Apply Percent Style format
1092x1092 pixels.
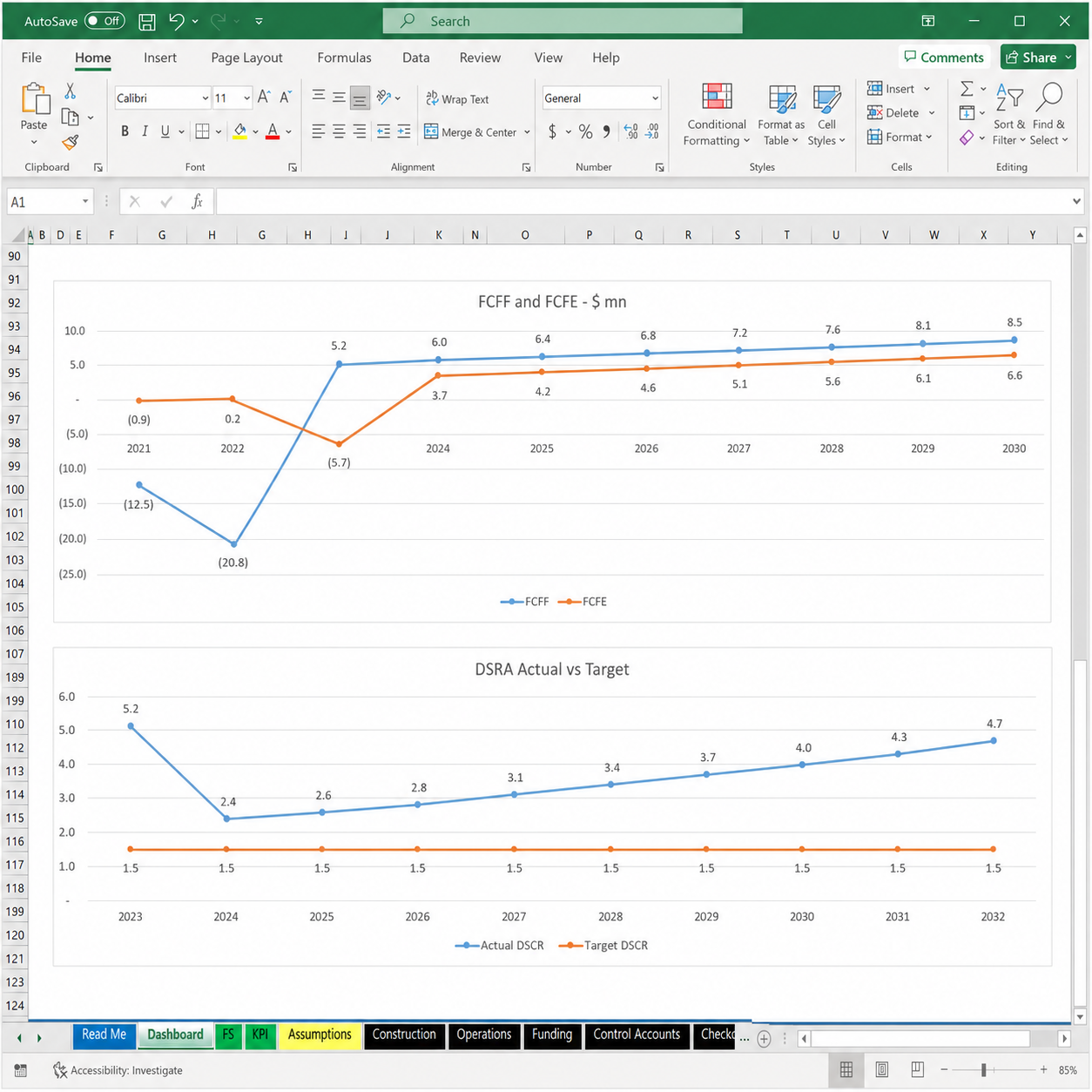586,131
